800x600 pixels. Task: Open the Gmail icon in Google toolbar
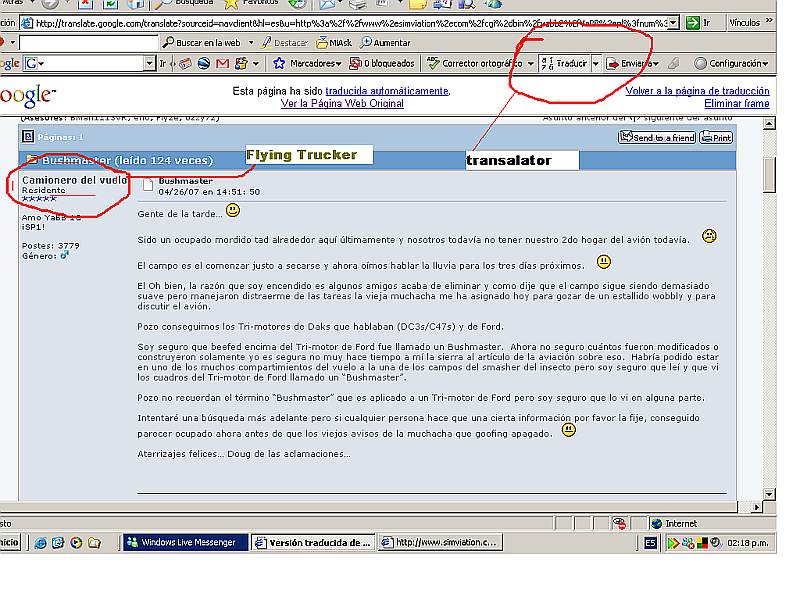tap(222, 63)
